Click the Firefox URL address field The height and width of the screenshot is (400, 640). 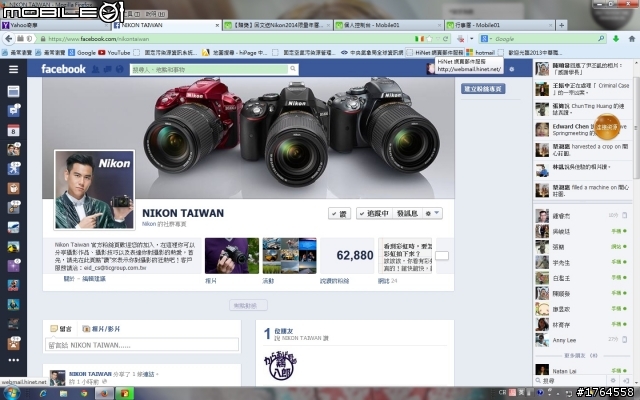coord(229,39)
